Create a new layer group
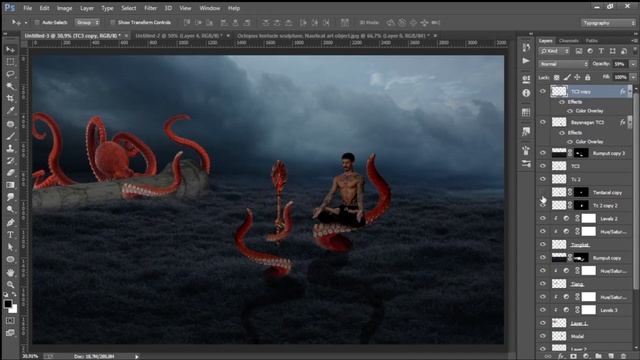The width and height of the screenshot is (640, 360). click(598, 356)
